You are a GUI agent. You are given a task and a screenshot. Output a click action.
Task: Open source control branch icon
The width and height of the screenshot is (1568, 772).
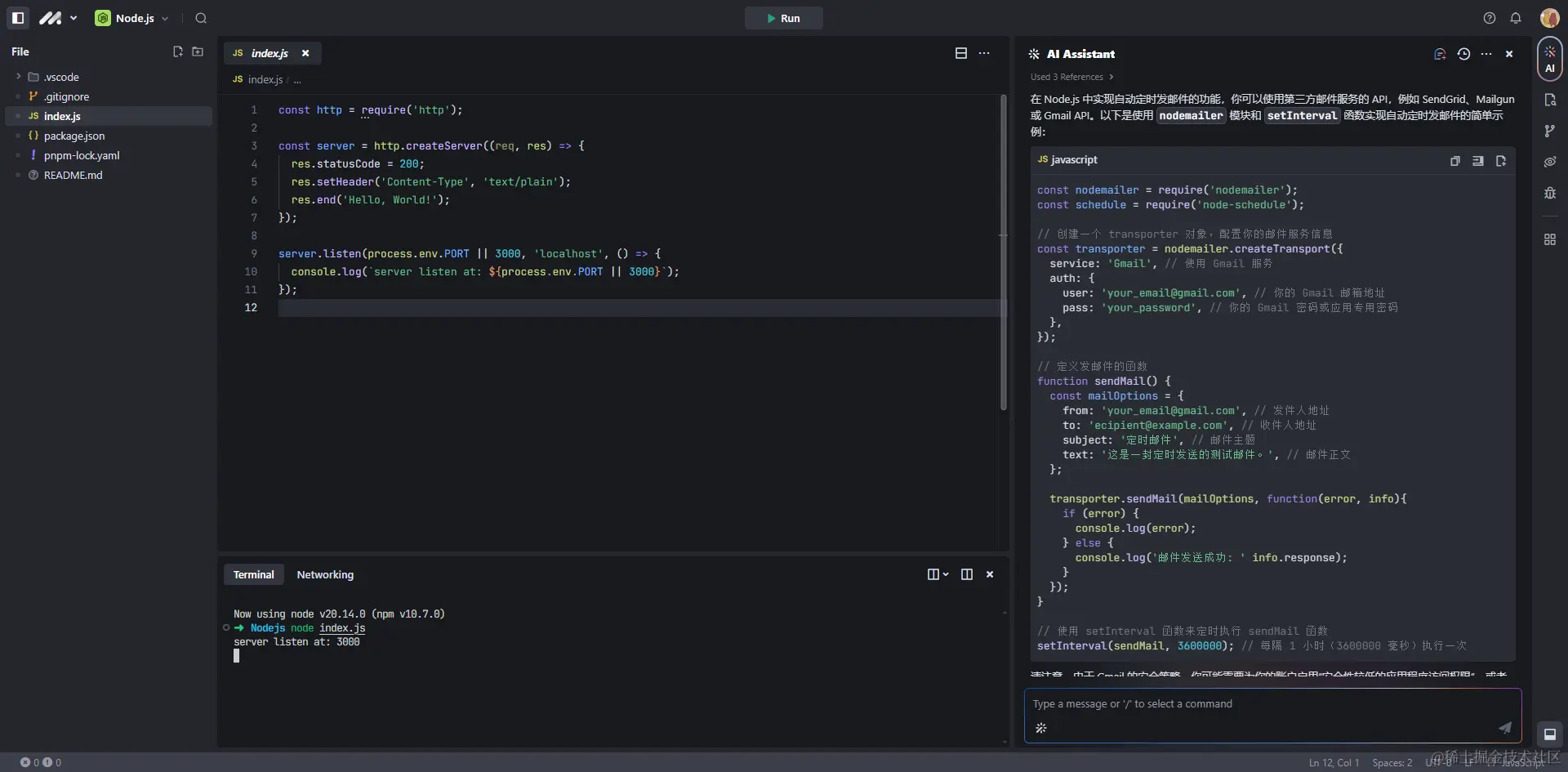[1550, 131]
